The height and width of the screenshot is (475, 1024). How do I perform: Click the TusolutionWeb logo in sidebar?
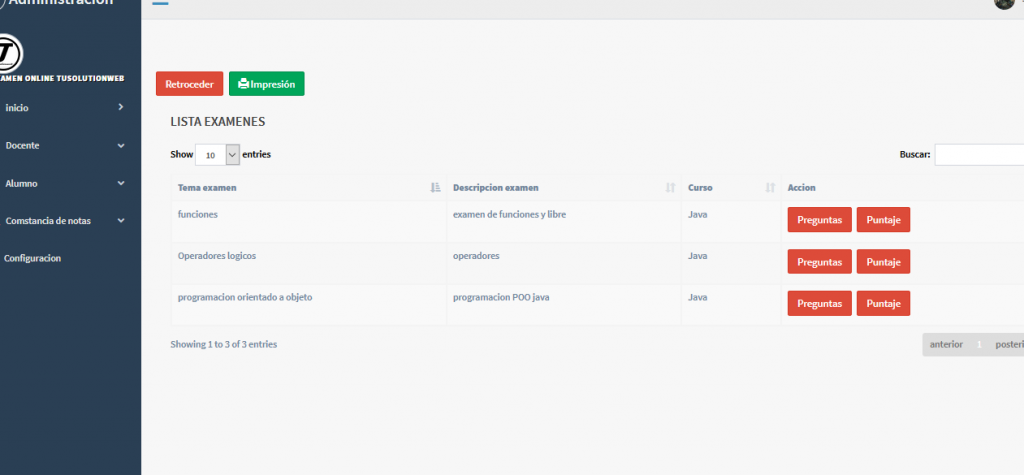tap(11, 52)
